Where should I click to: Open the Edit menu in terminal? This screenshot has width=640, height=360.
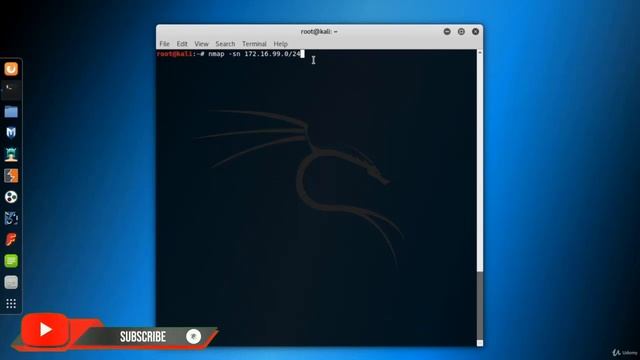click(x=182, y=44)
